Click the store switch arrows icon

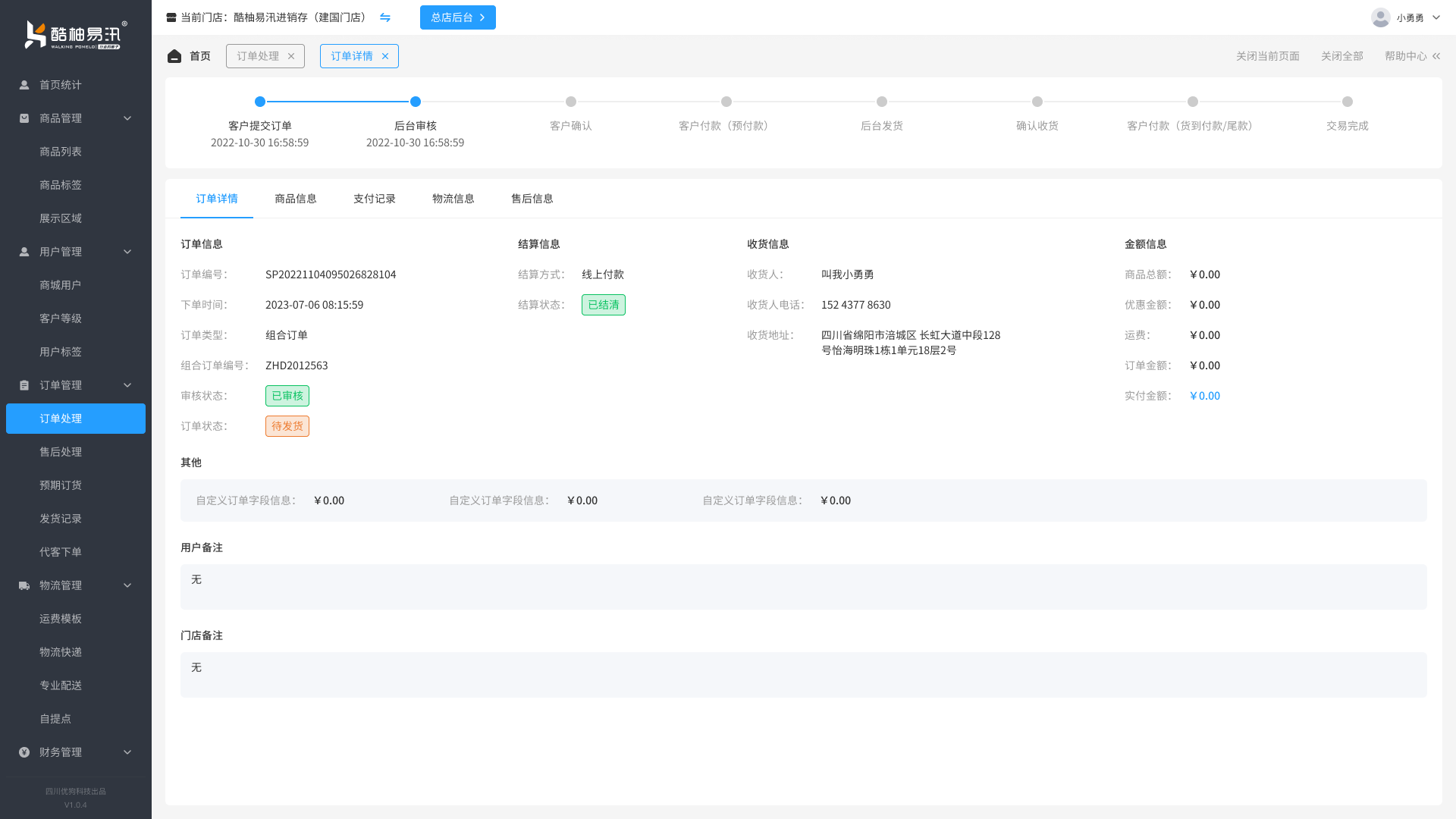tap(385, 17)
